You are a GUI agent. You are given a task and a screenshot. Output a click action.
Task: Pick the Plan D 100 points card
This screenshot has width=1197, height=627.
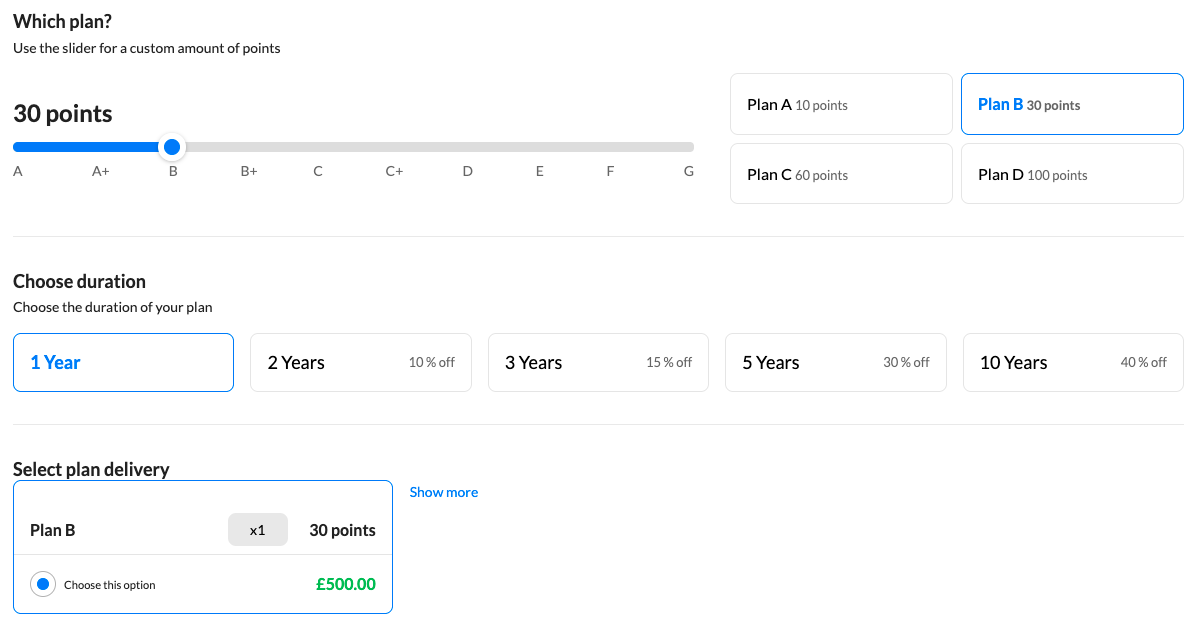point(1072,173)
